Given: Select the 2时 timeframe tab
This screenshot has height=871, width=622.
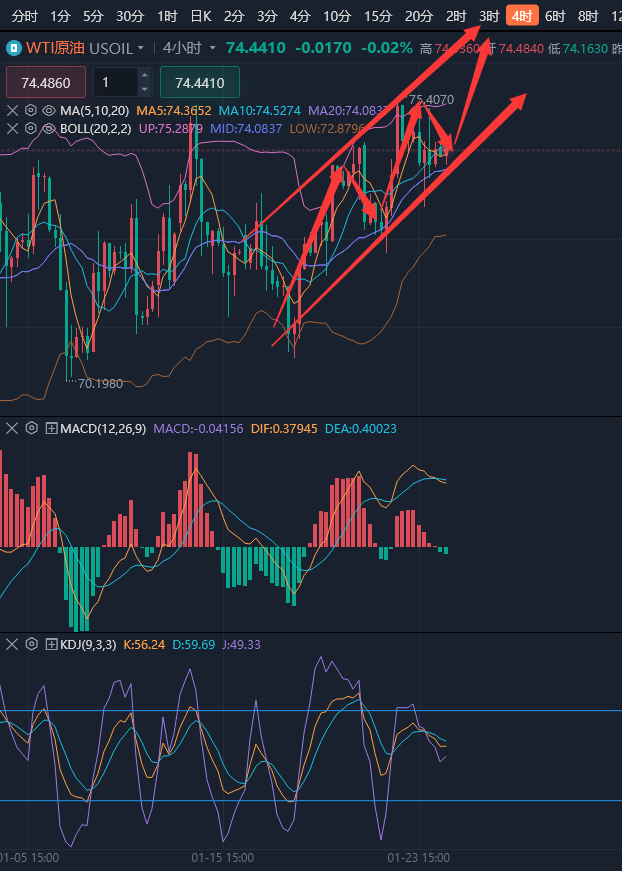Looking at the screenshot, I should pyautogui.click(x=456, y=17).
